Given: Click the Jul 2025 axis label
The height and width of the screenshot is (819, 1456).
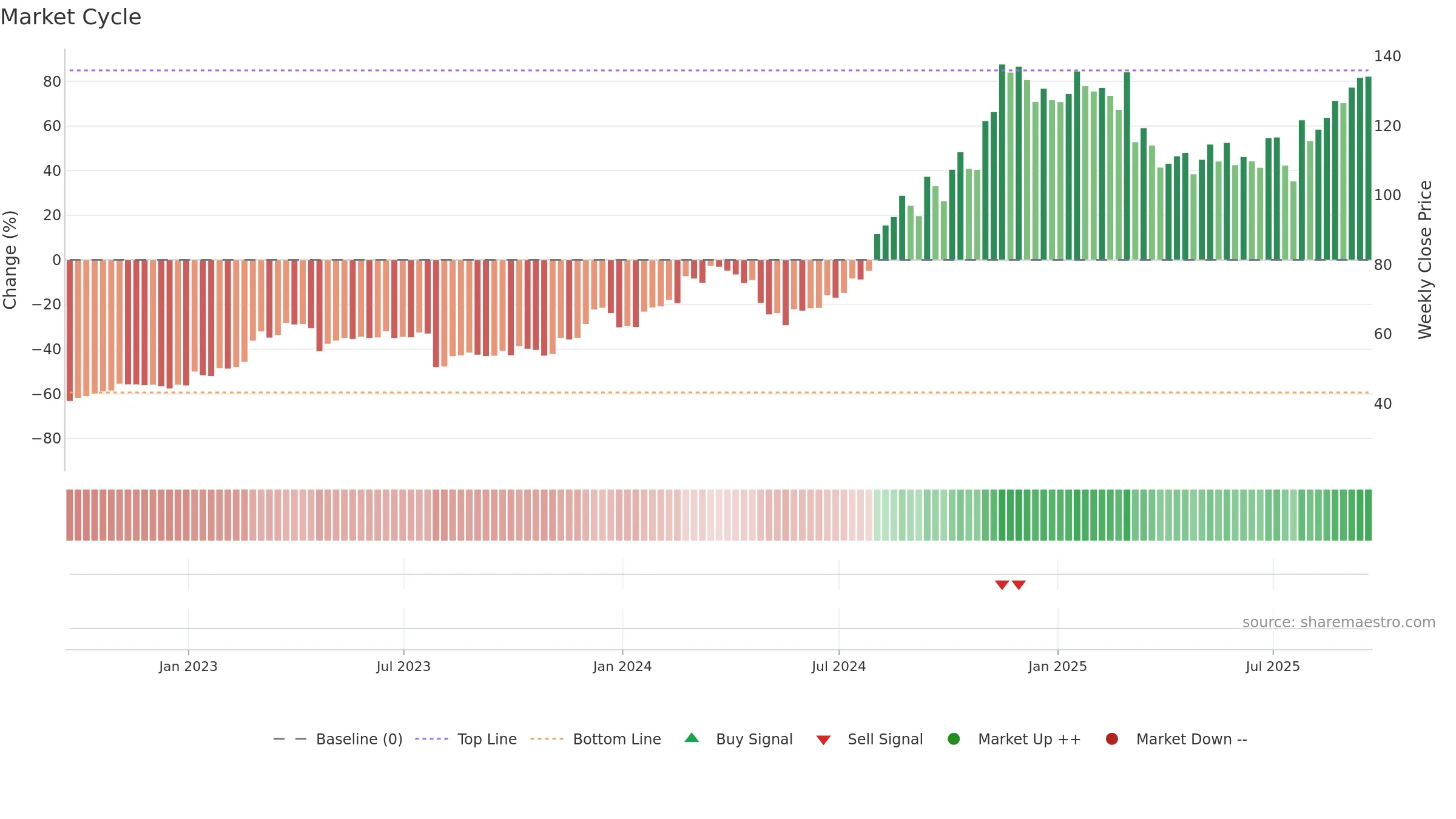Looking at the screenshot, I should pyautogui.click(x=1273, y=666).
